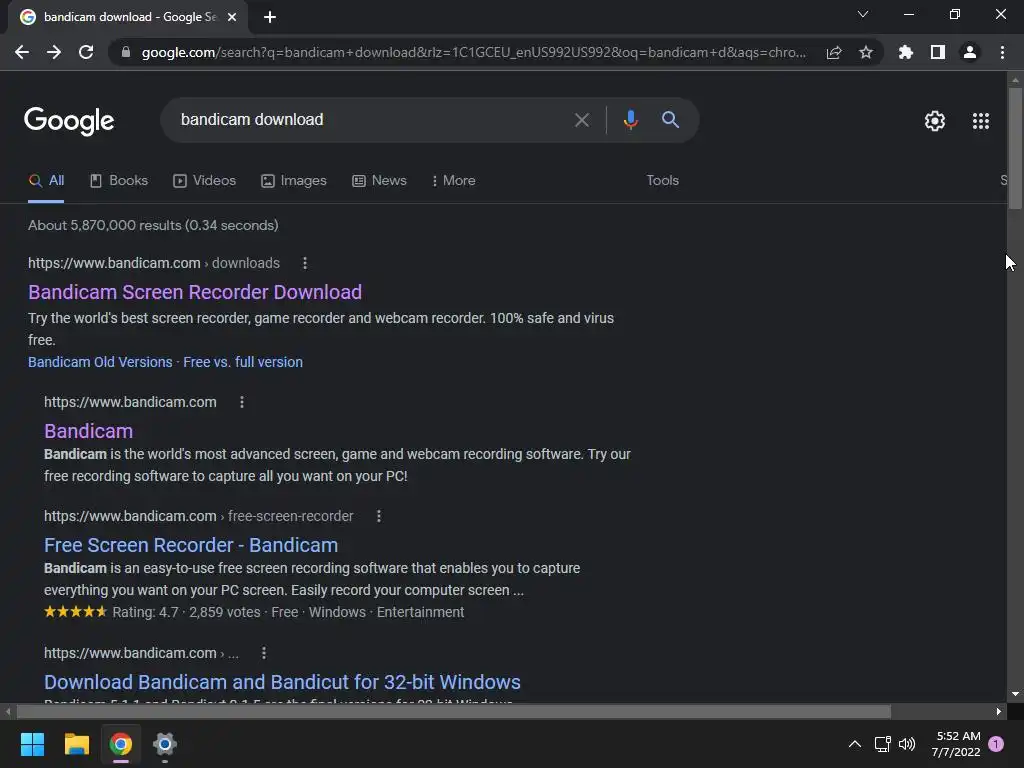The height and width of the screenshot is (768, 1024).
Task: Open the search Tools options
Action: 662,181
